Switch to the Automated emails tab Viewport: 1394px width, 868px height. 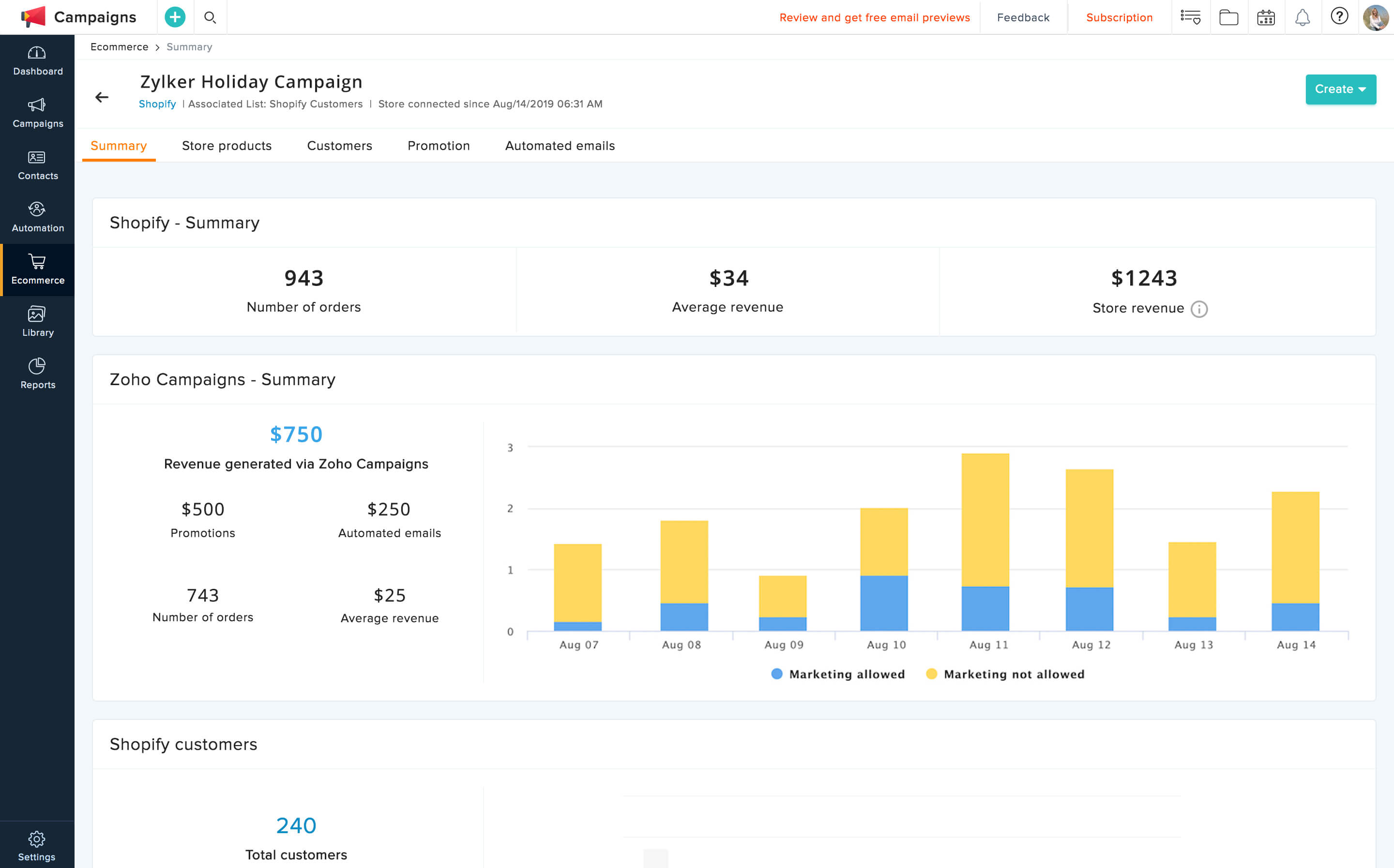(560, 146)
